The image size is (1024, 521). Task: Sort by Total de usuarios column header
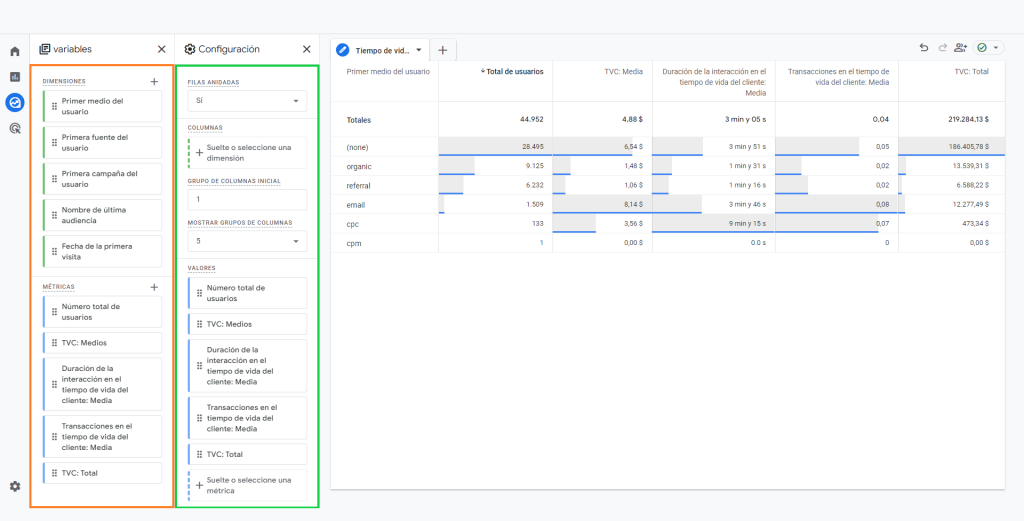tap(512, 72)
